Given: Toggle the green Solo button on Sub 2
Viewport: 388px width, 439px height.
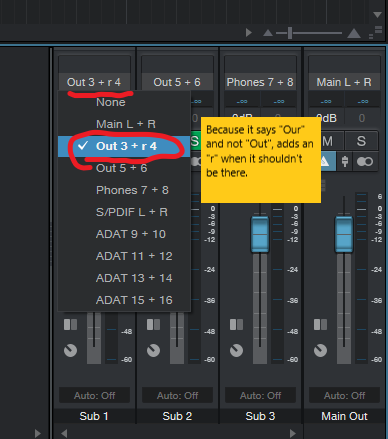Looking at the screenshot, I should pyautogui.click(x=195, y=141).
